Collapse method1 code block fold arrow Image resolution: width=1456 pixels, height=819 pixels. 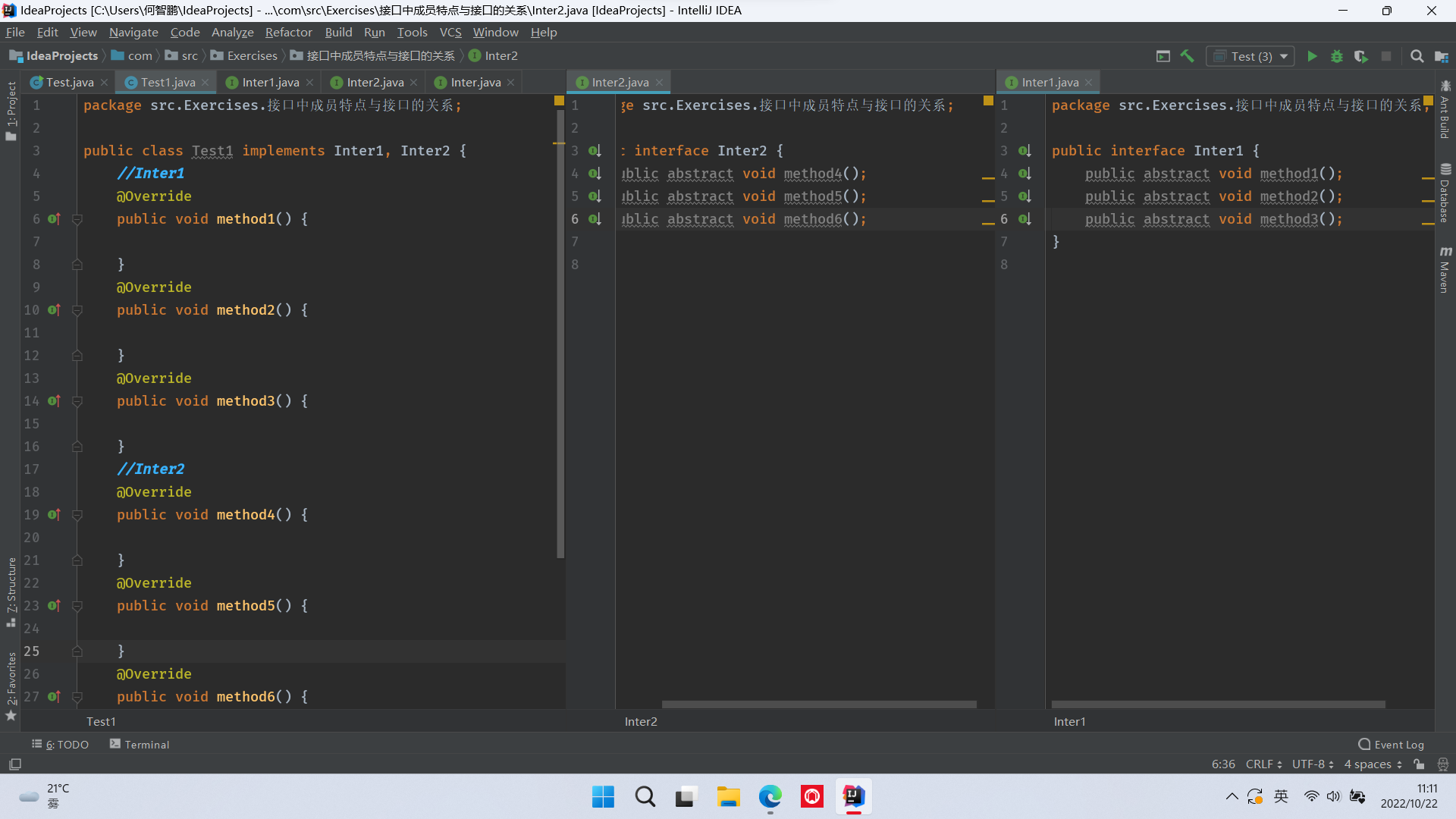tap(77, 219)
